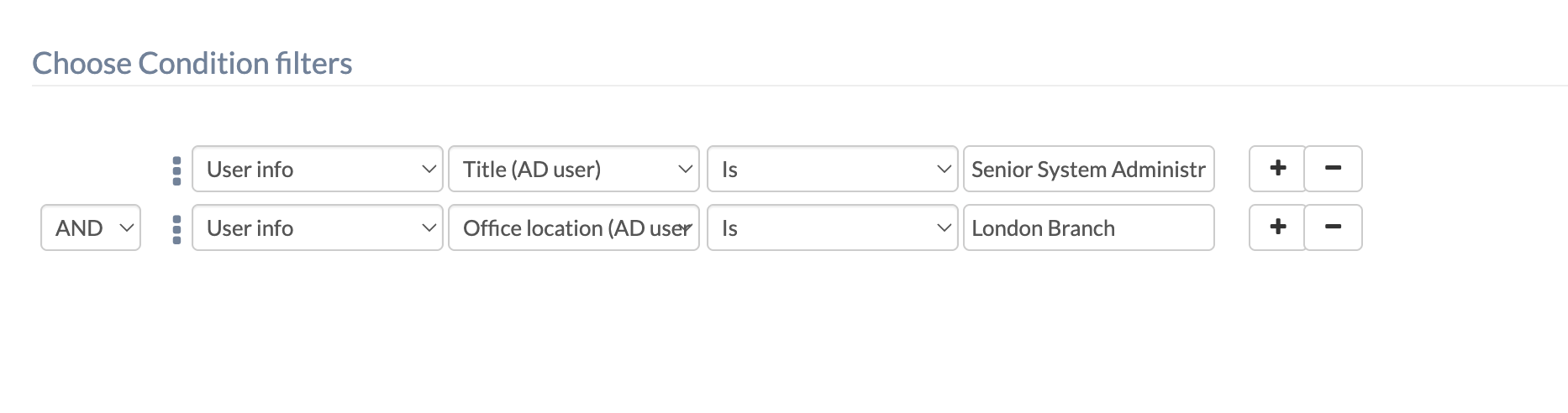
Task: Click the Choose Condition filters heading
Action: click(192, 64)
